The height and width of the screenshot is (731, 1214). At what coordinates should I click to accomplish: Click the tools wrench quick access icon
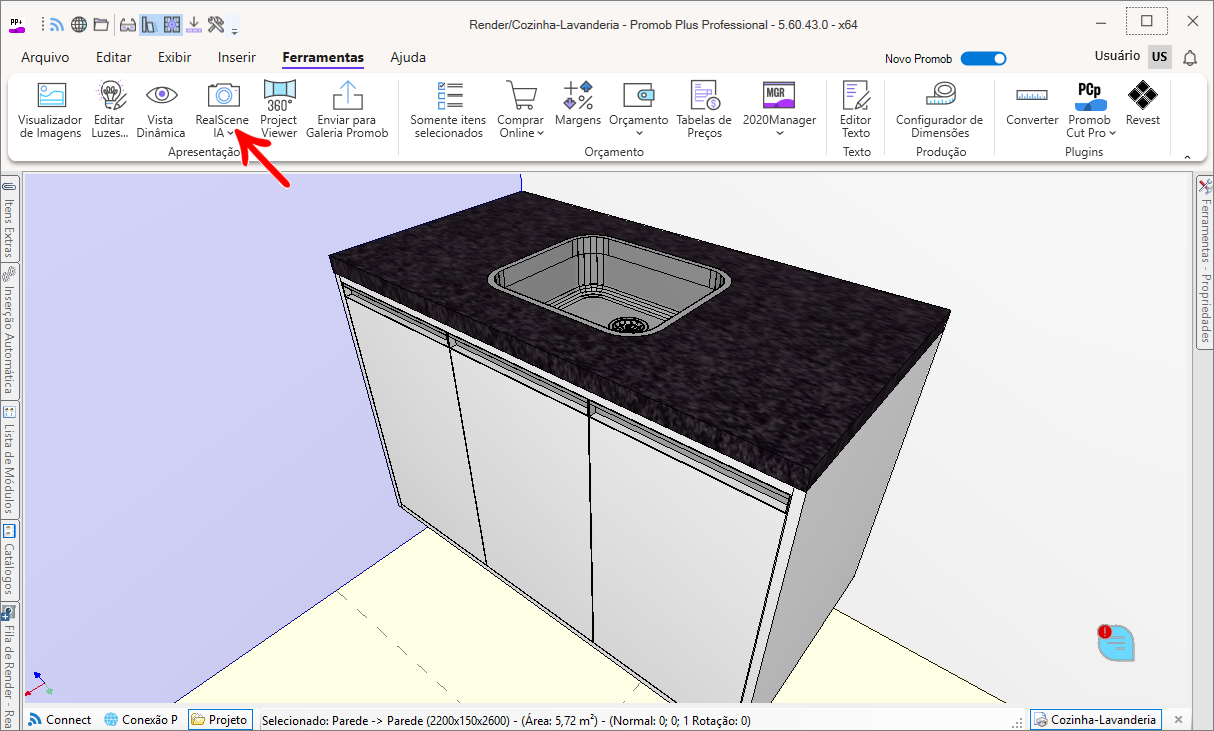point(216,24)
